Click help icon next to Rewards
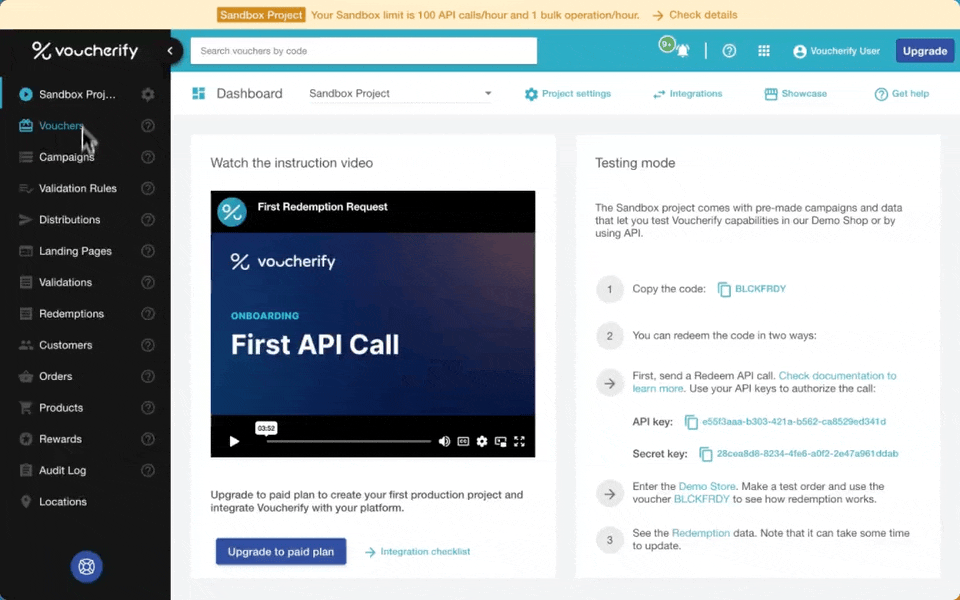Screen dimensions: 960x600 (148, 439)
